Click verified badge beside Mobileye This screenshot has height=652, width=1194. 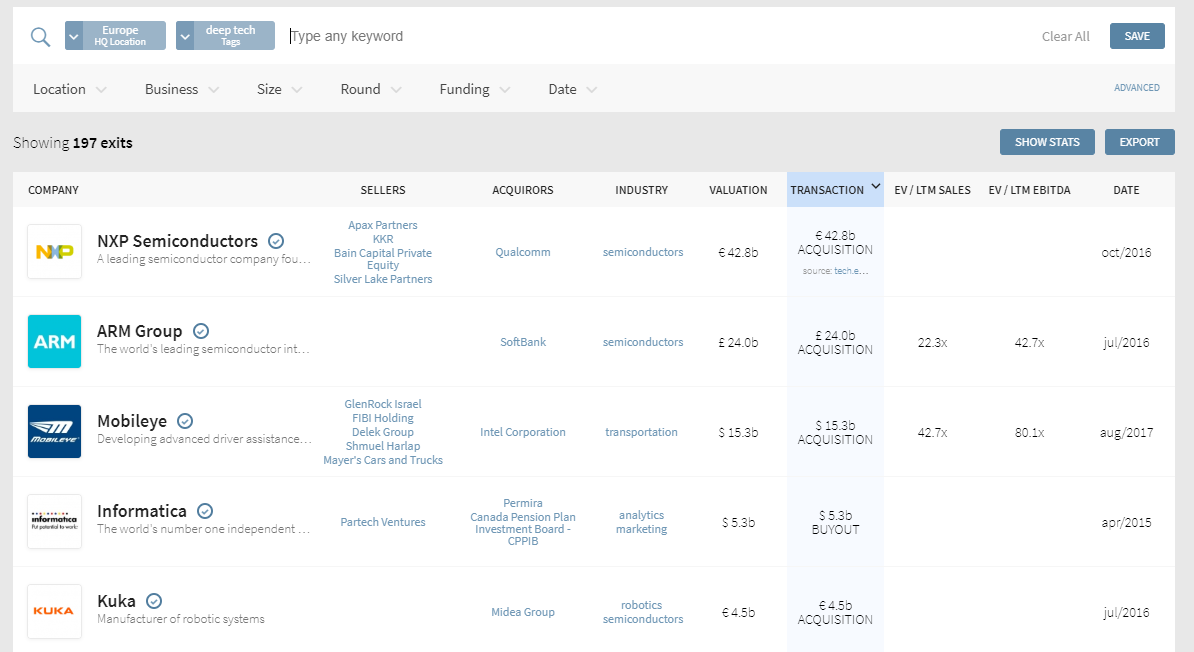[185, 421]
